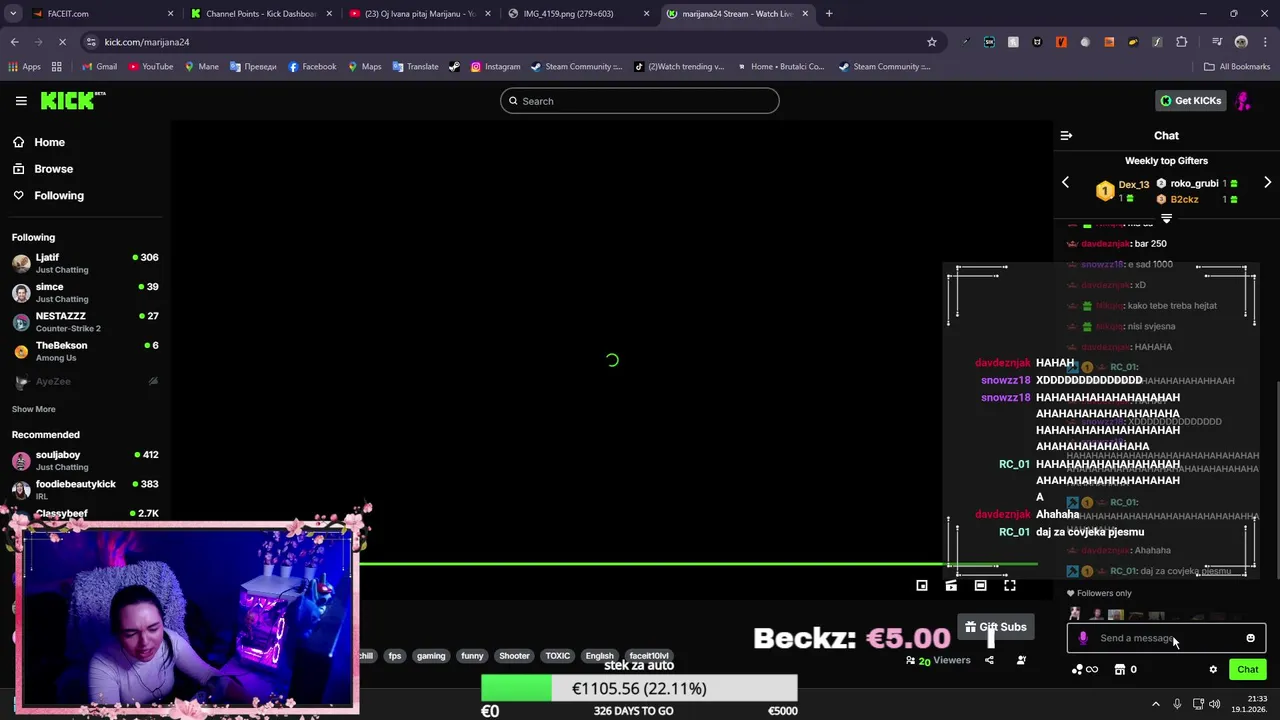Image resolution: width=1280 pixels, height=720 pixels.
Task: Stop loading the page
Action: click(x=62, y=42)
